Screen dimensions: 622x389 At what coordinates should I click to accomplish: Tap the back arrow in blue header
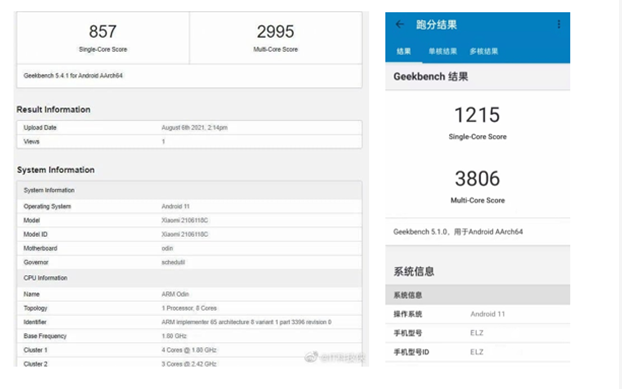coord(399,25)
